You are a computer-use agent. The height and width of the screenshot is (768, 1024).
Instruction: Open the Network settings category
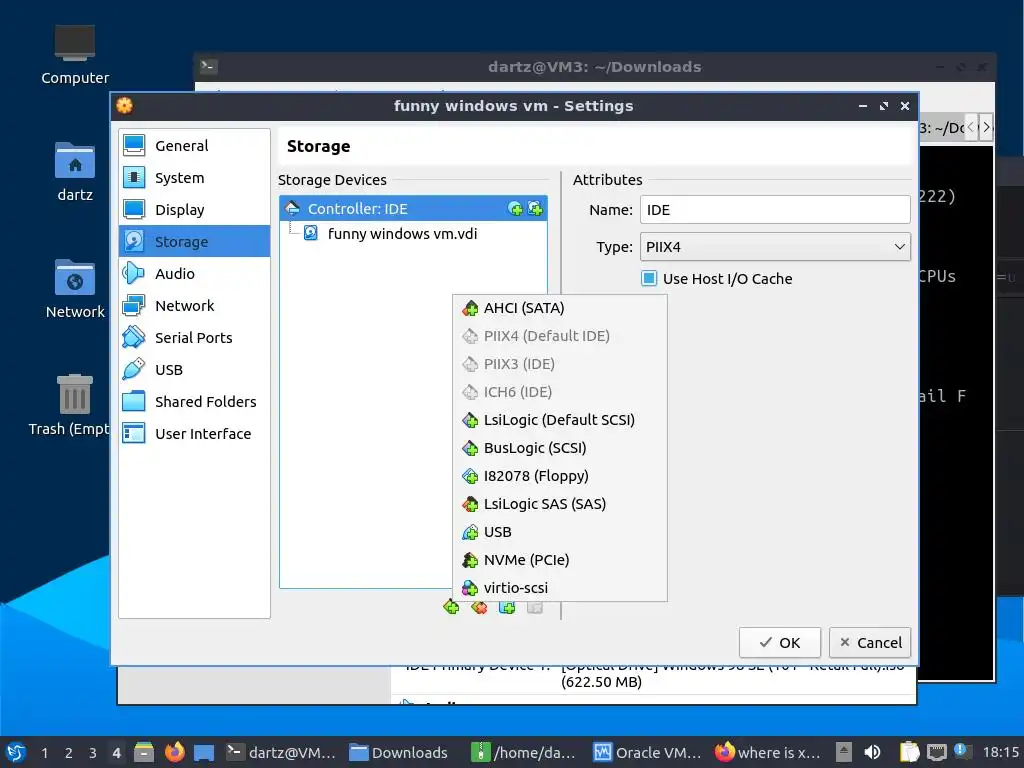tap(195, 306)
